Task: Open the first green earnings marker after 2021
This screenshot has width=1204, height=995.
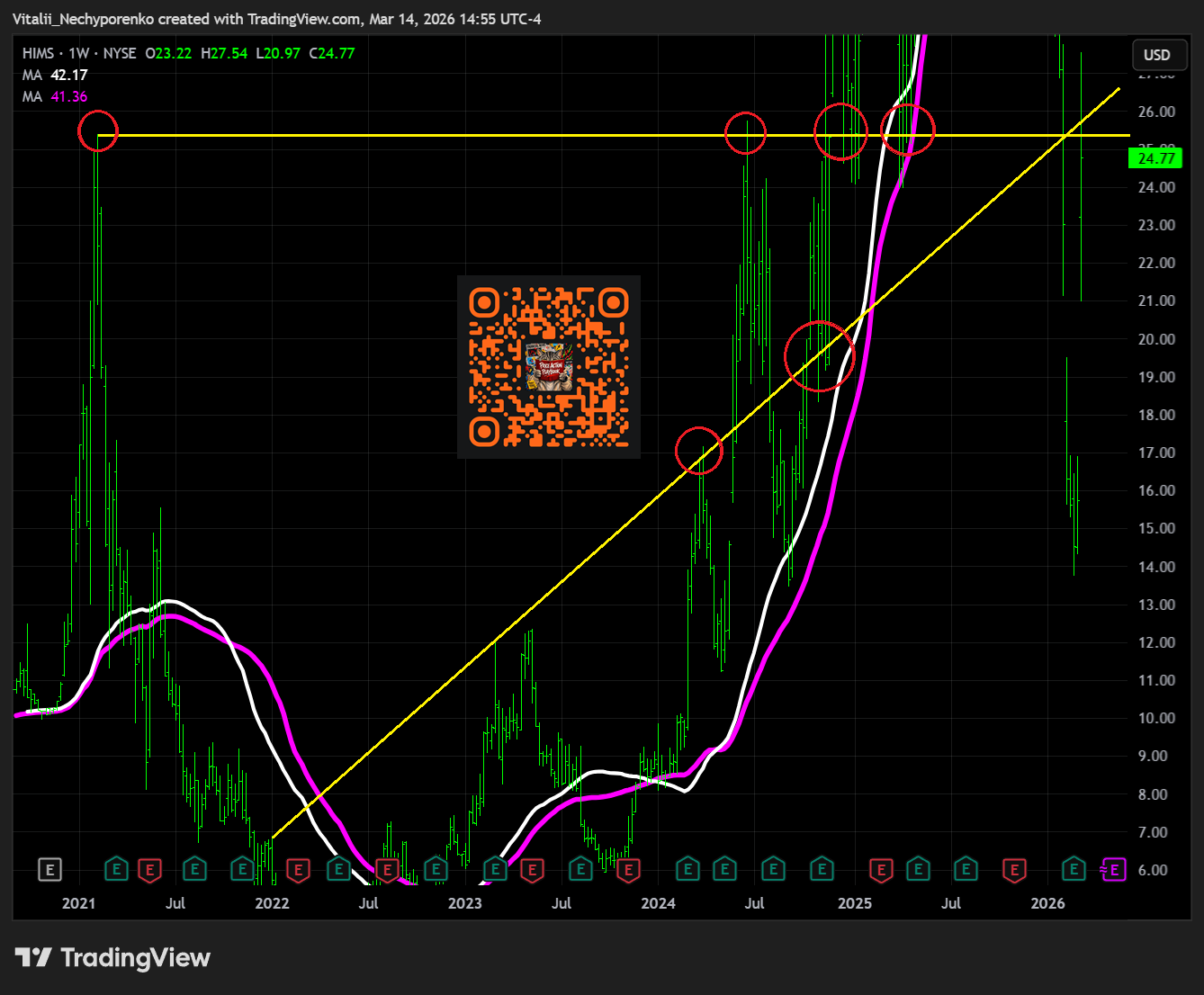Action: point(116,870)
